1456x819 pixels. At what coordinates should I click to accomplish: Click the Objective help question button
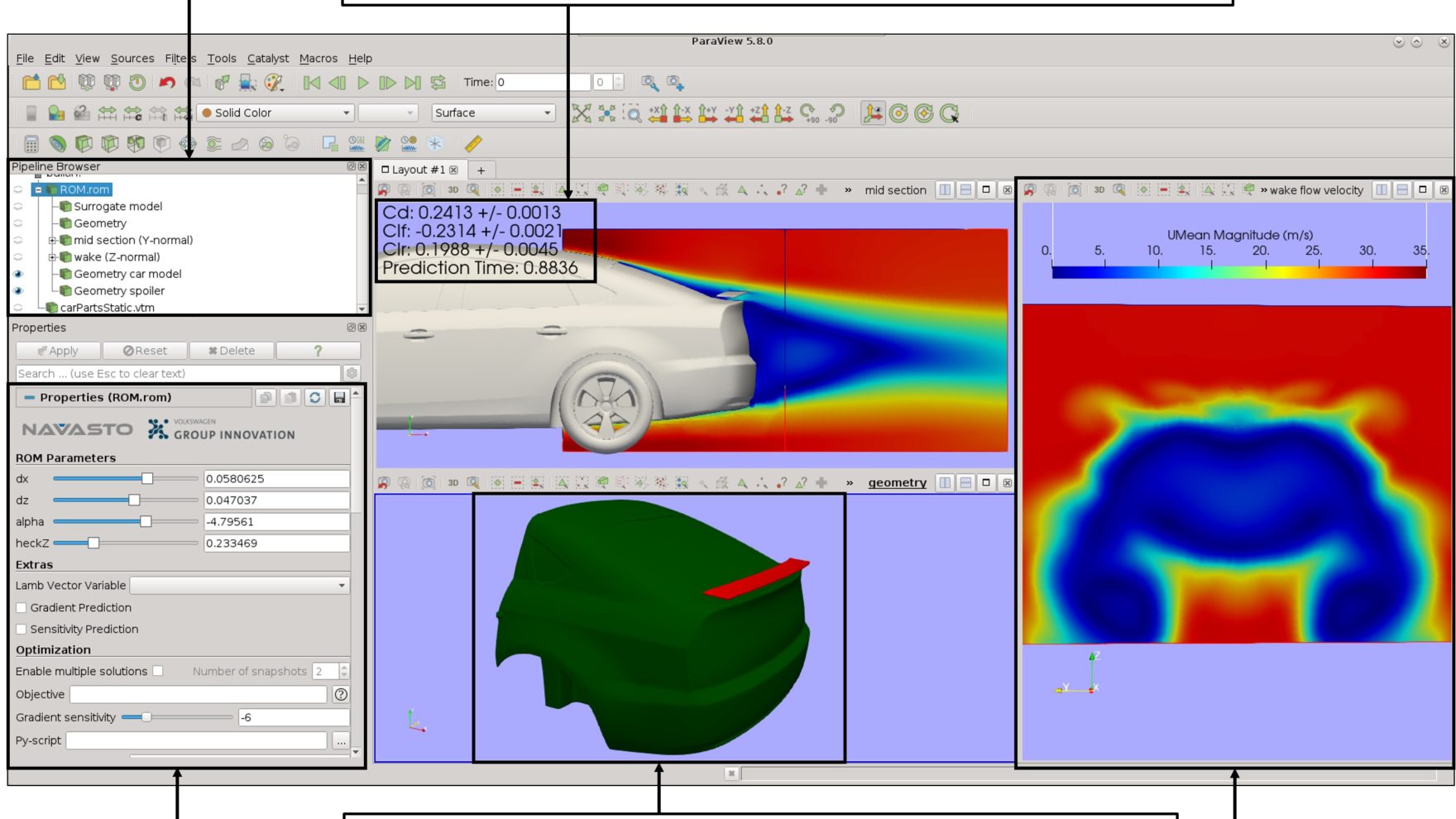click(341, 695)
